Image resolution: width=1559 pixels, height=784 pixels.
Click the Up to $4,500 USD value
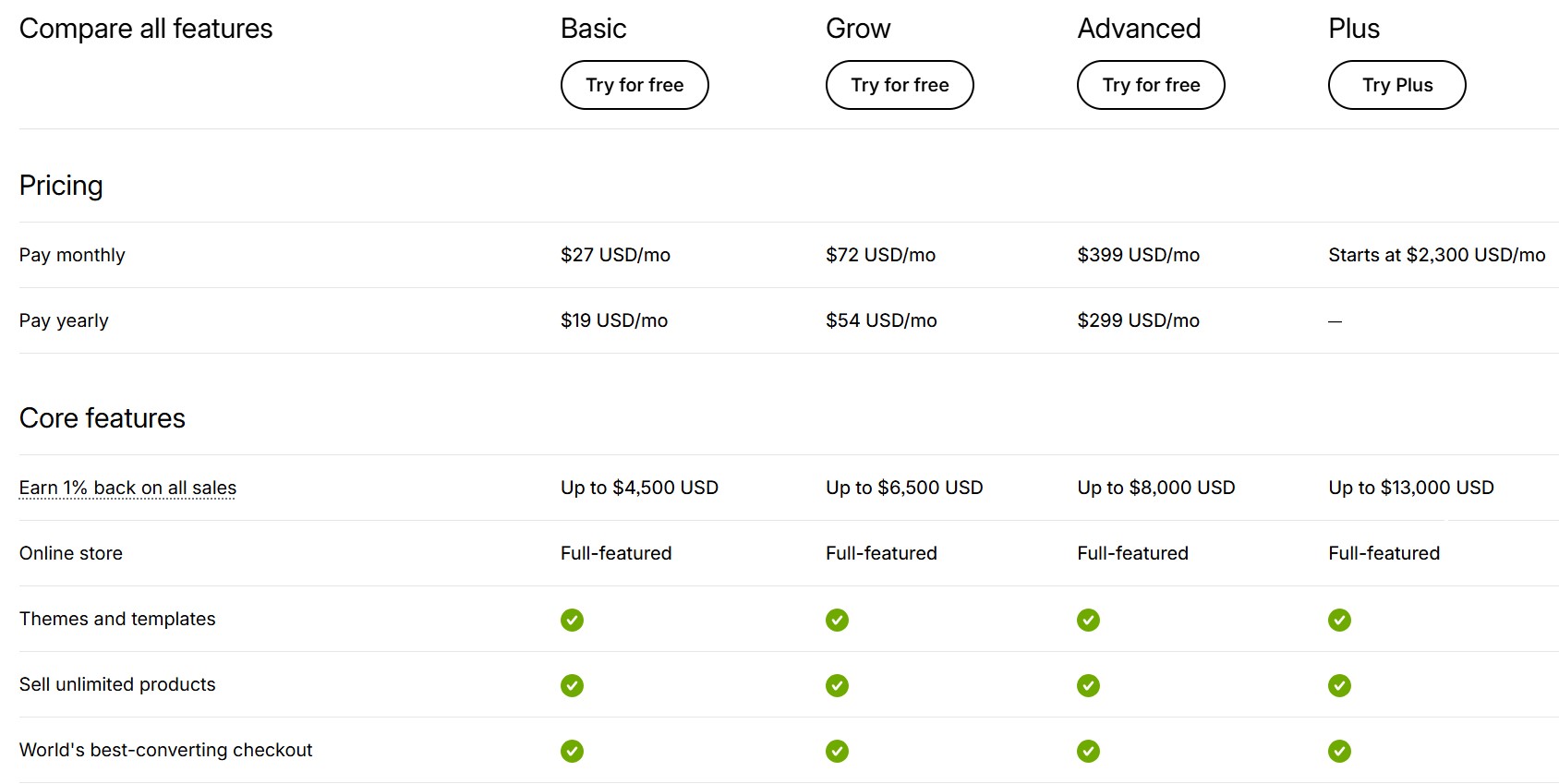tap(639, 488)
